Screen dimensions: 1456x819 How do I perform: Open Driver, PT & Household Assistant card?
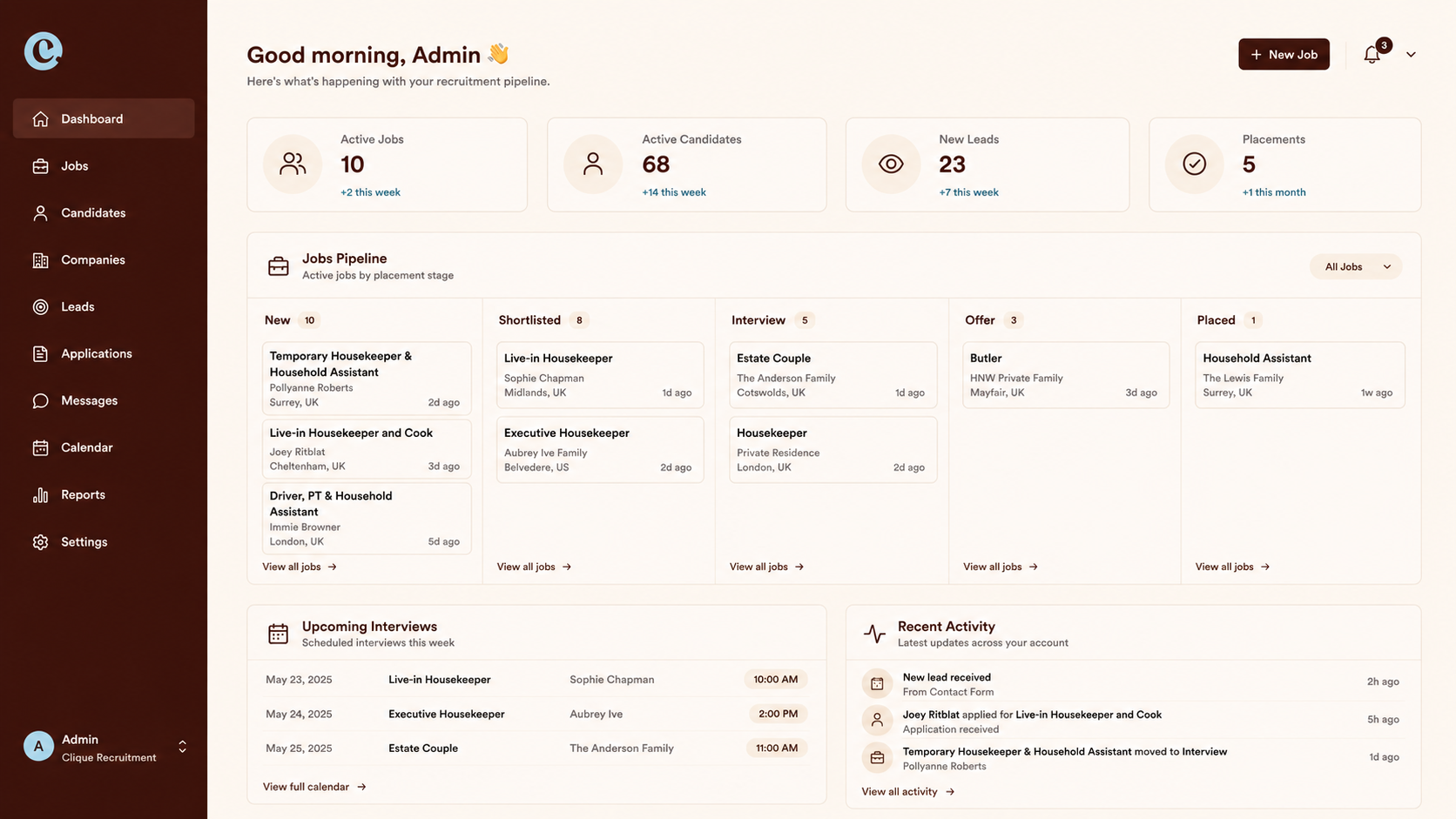click(x=367, y=518)
